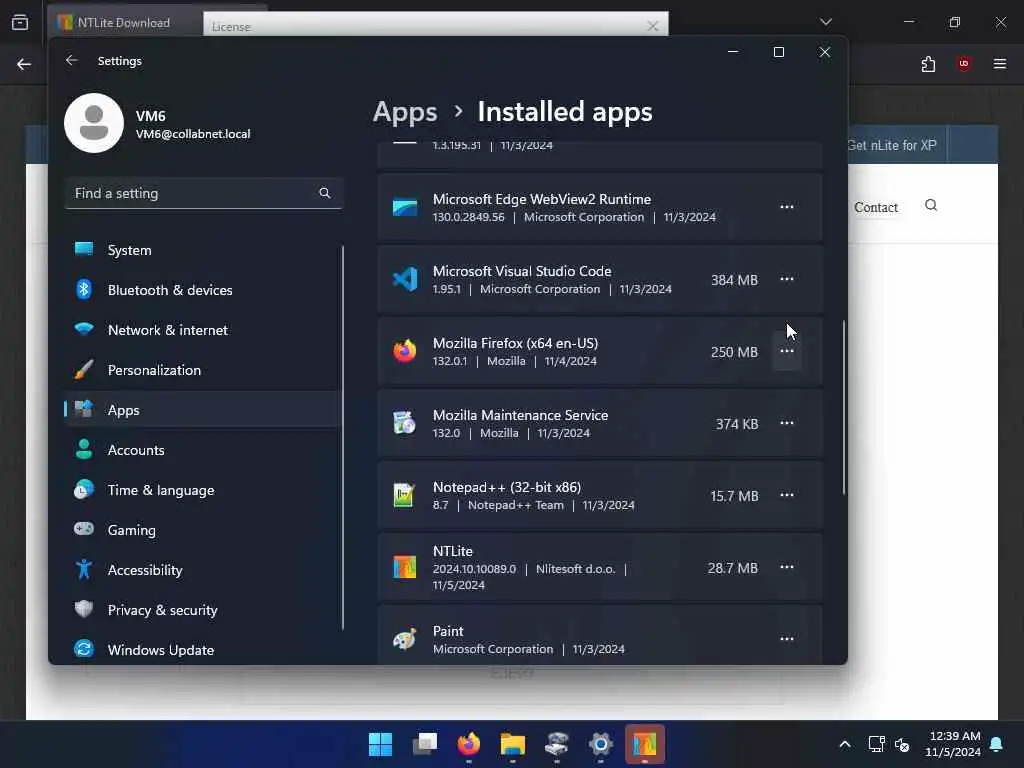Click the sidebar navigation scrollbar
This screenshot has height=768, width=1024.
(342, 438)
